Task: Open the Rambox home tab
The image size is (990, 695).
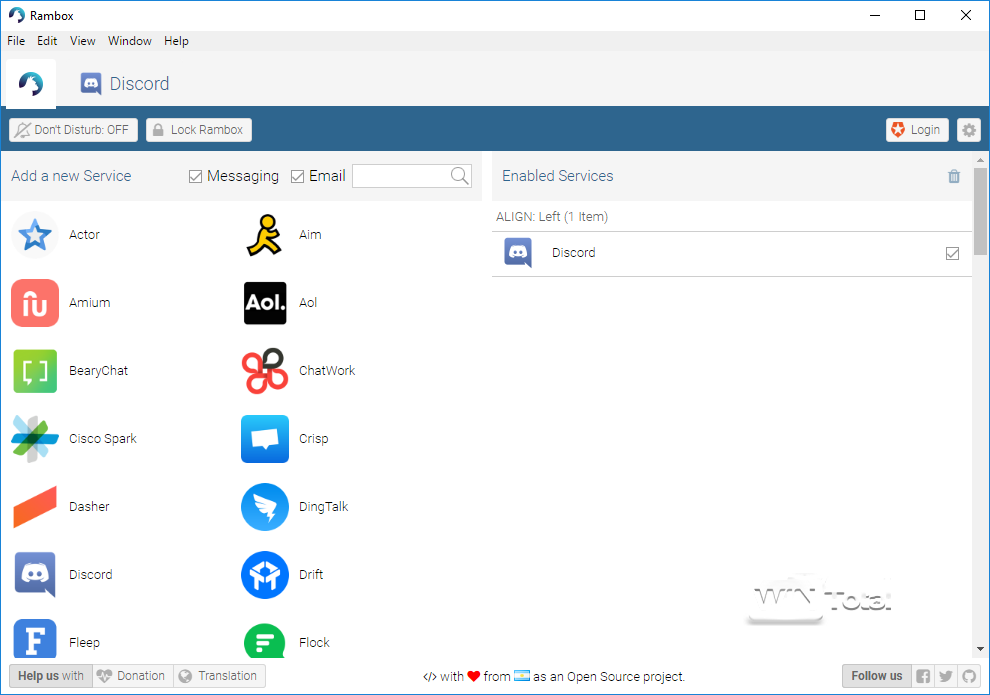Action: coord(31,83)
